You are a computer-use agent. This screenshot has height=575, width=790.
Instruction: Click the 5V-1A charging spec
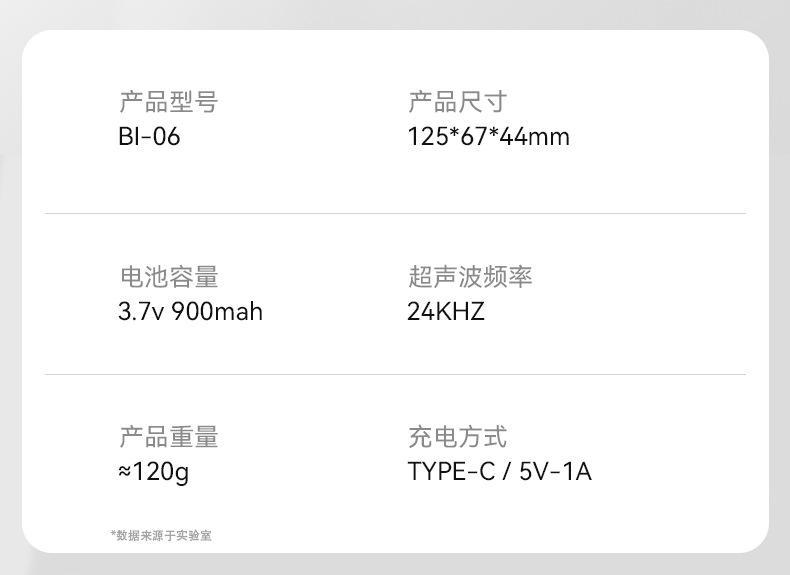(x=555, y=471)
